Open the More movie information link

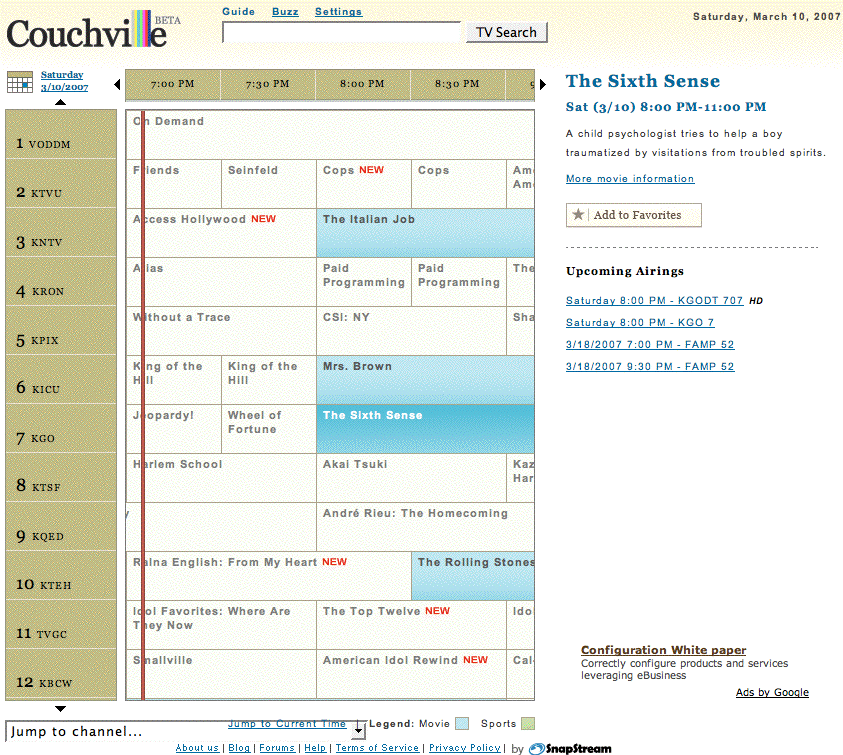[629, 179]
